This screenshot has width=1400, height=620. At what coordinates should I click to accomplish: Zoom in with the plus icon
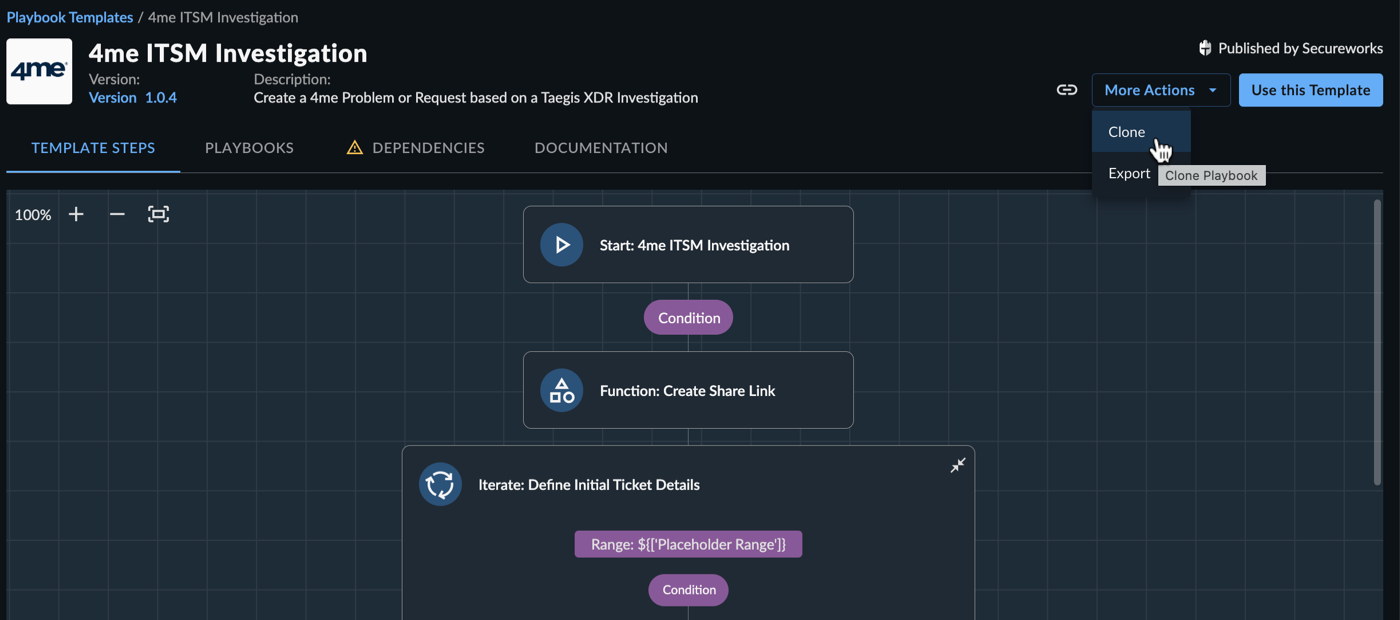click(x=76, y=214)
